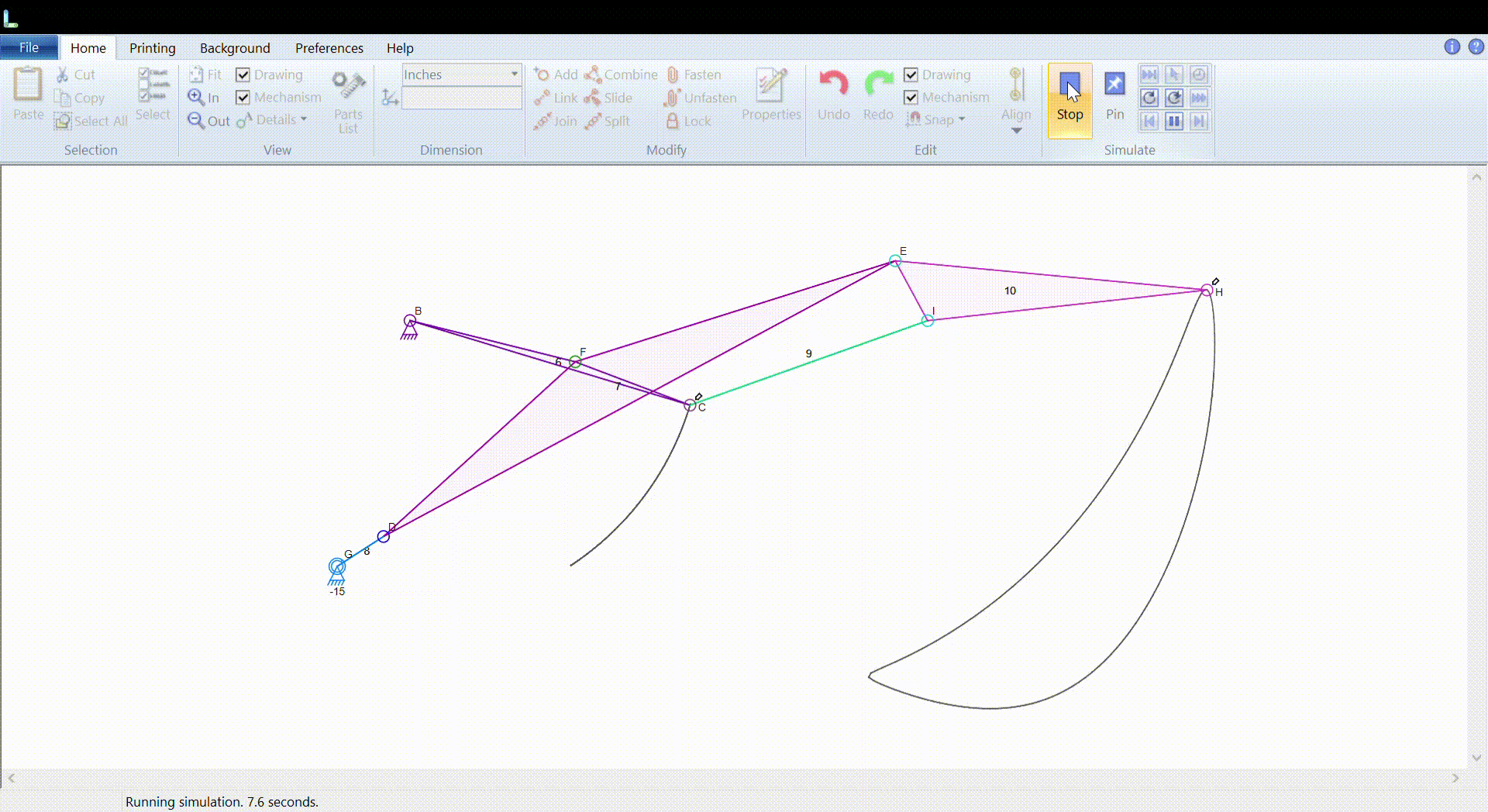Toggle Drawing checkbox in View group

tap(243, 74)
